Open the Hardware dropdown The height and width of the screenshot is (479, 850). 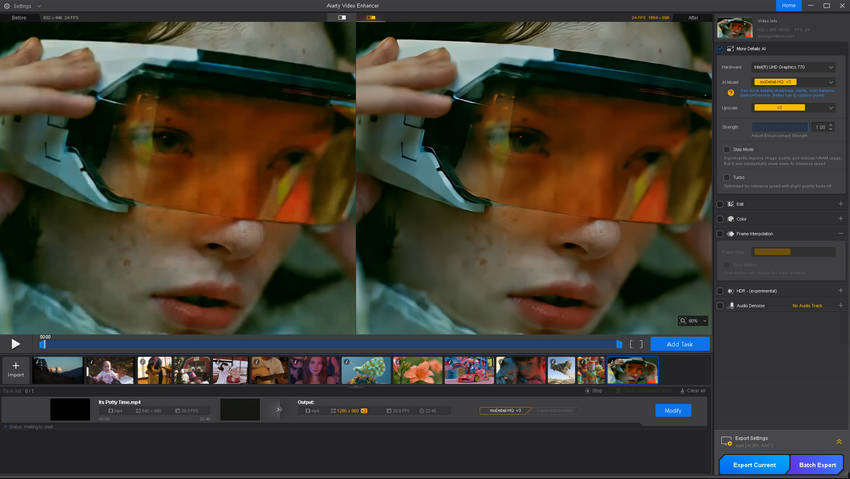(x=793, y=67)
